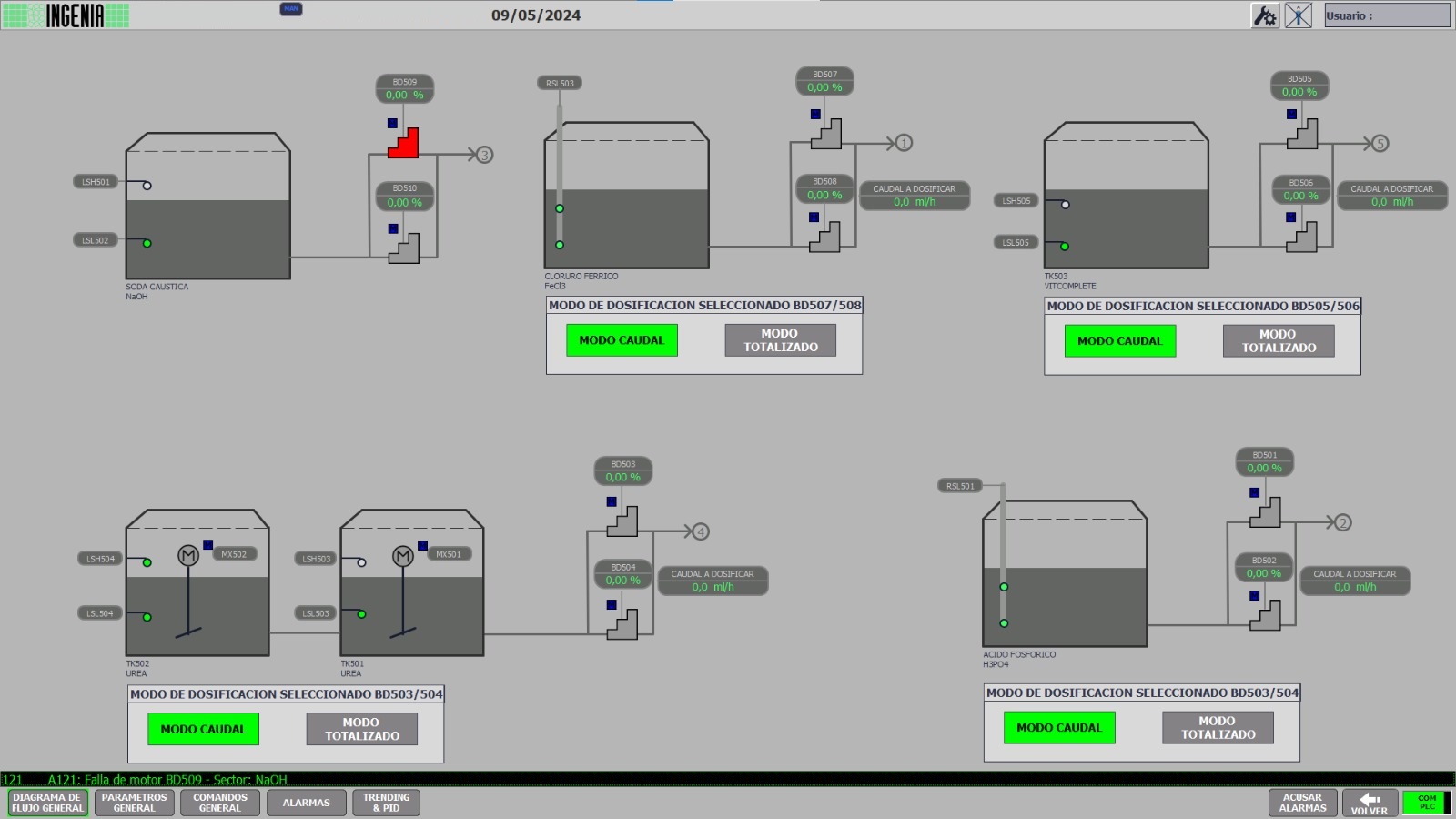Click the circled 4 outlet connector
Viewport: 1456px width, 819px height.
point(701,531)
